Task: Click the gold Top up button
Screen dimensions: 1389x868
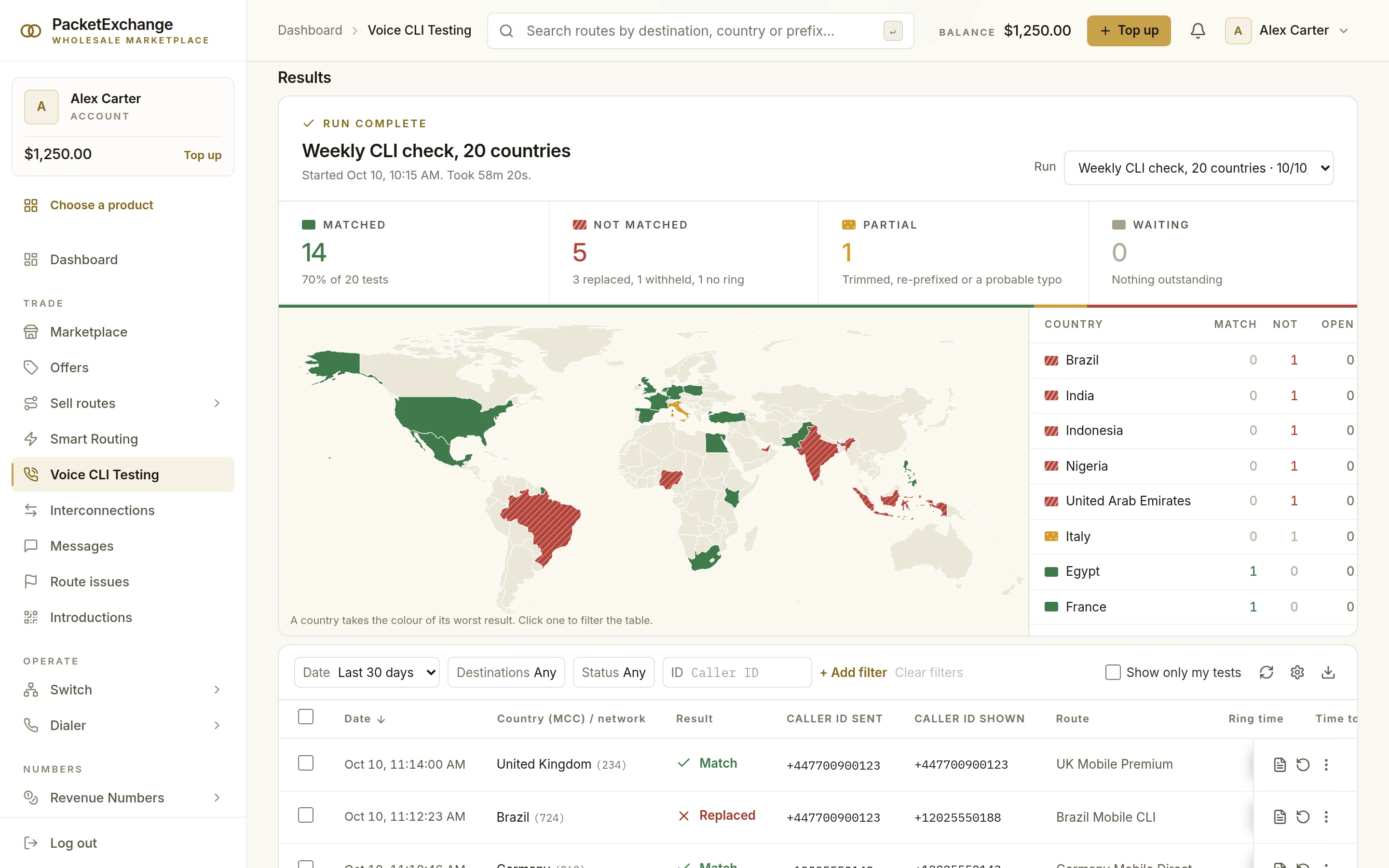Action: [x=1129, y=30]
